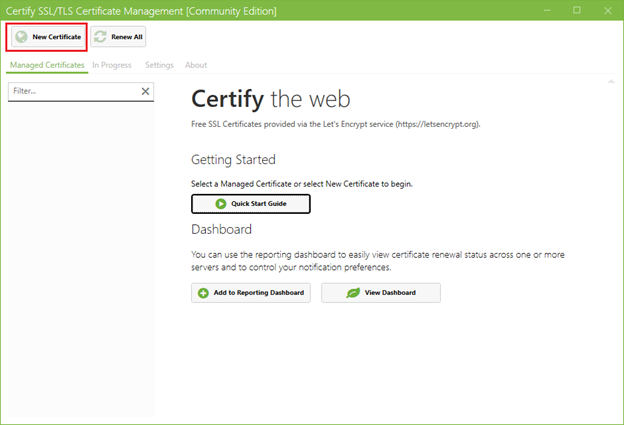Image resolution: width=624 pixels, height=425 pixels.
Task: Click the green plus icon for Reporting Dashboard
Action: [203, 293]
